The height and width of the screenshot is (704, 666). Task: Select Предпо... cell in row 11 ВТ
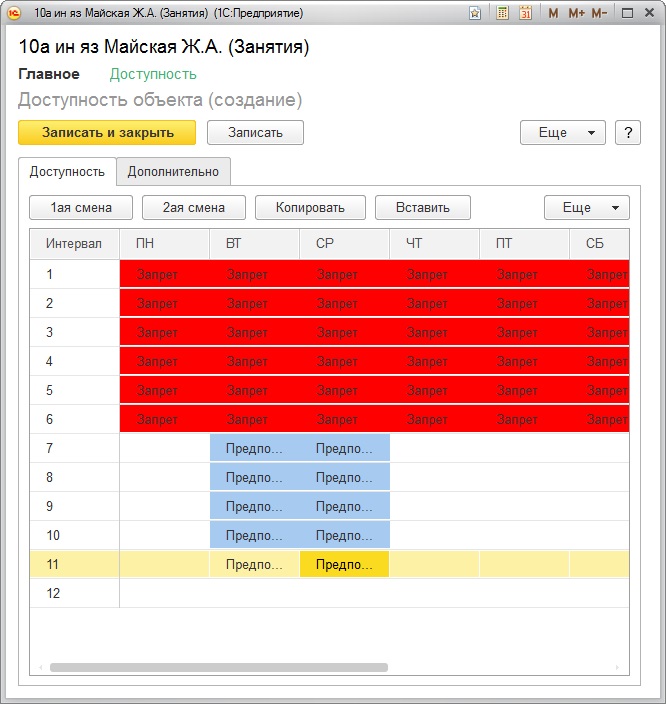point(255,564)
